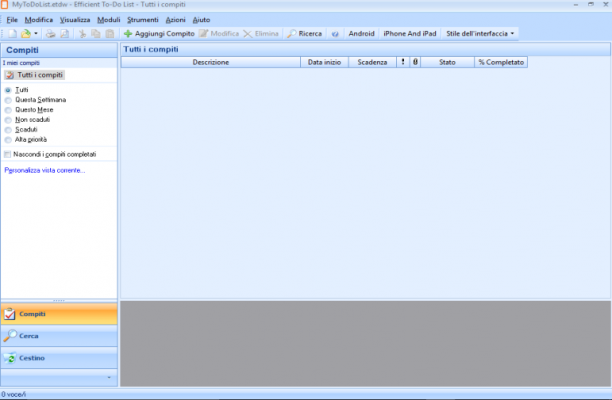
Task: Open the File menu
Action: (x=12, y=20)
